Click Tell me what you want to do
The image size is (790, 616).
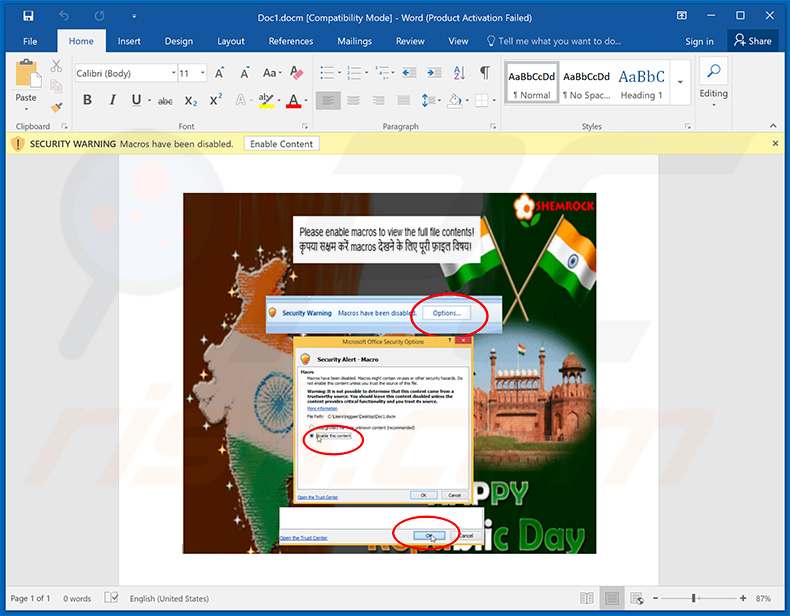click(553, 41)
